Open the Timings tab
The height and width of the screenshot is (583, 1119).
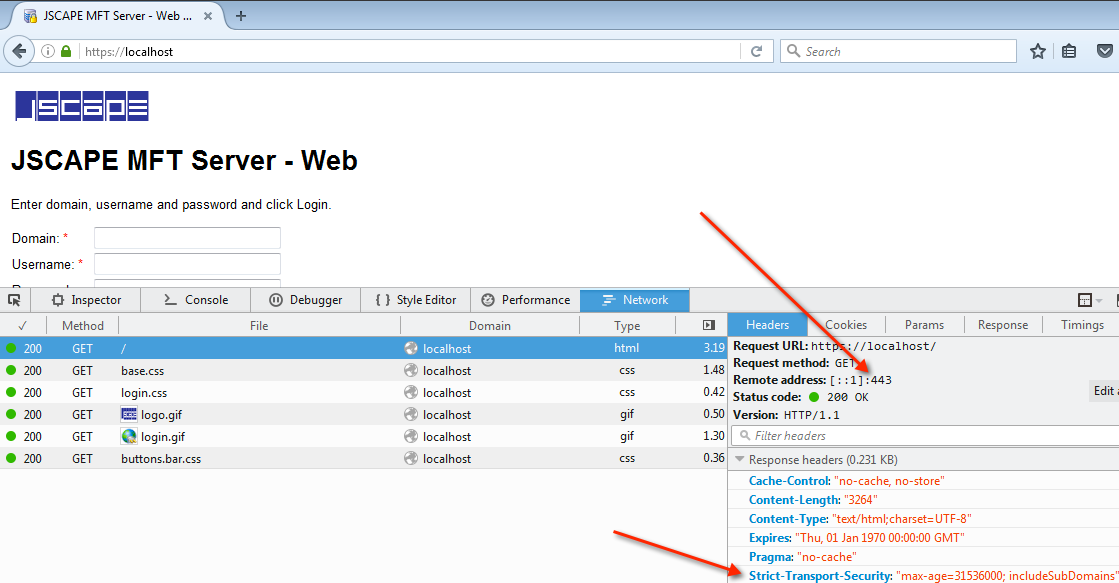tap(1082, 325)
